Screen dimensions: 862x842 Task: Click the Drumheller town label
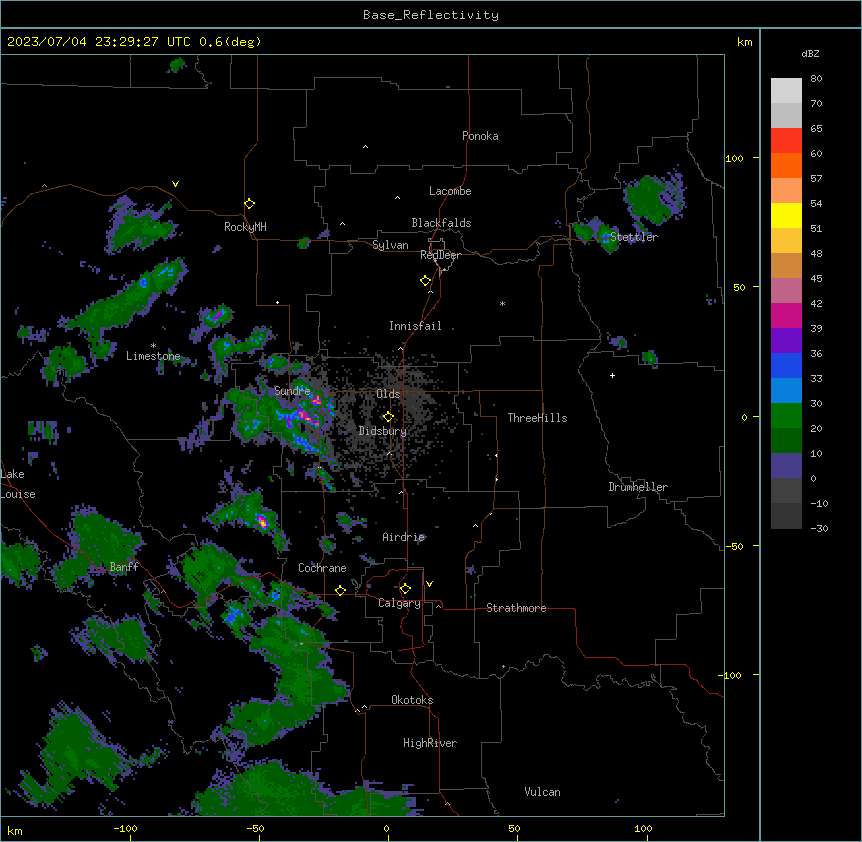pyautogui.click(x=638, y=487)
